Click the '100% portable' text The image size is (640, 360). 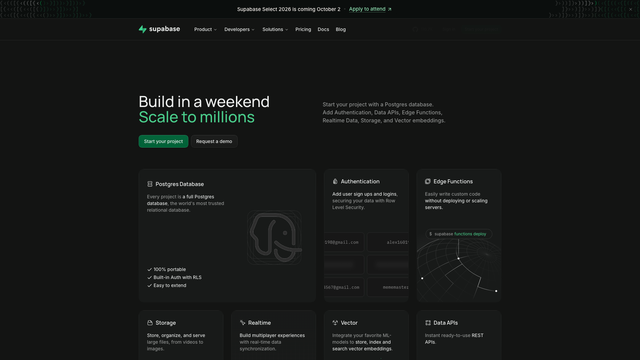pos(169,269)
